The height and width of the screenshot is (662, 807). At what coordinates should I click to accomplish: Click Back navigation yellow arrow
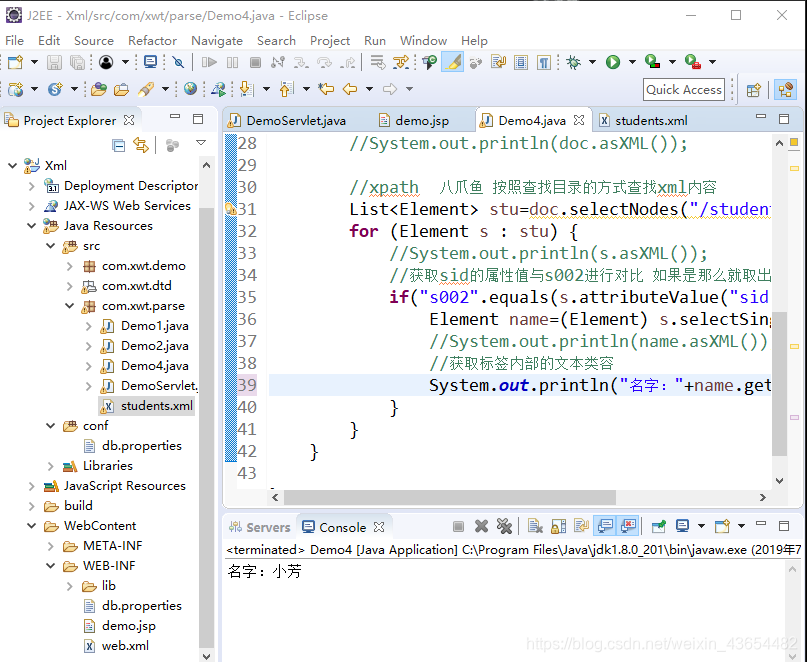click(x=350, y=89)
